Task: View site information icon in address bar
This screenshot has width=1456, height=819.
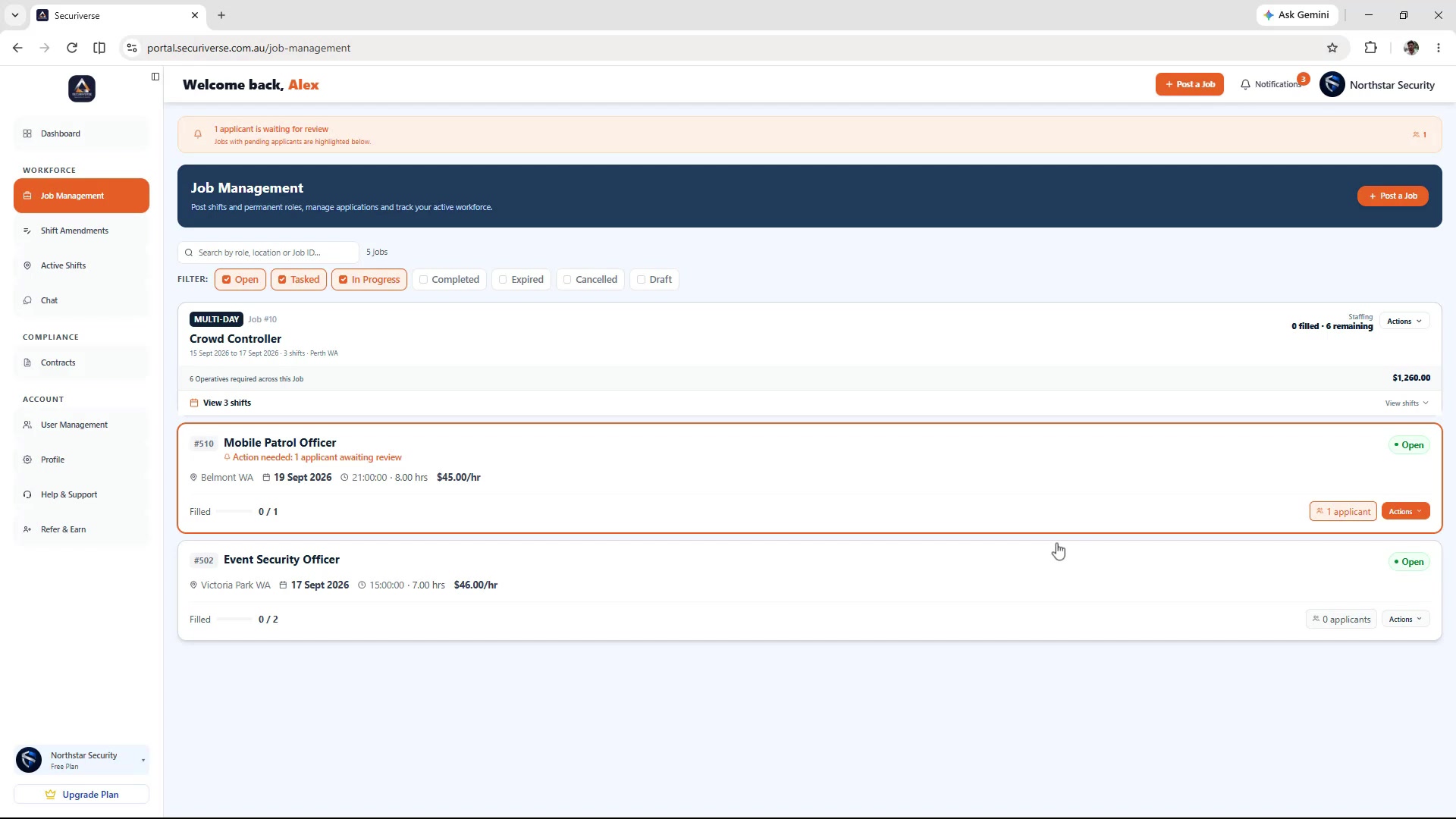Action: pyautogui.click(x=132, y=48)
